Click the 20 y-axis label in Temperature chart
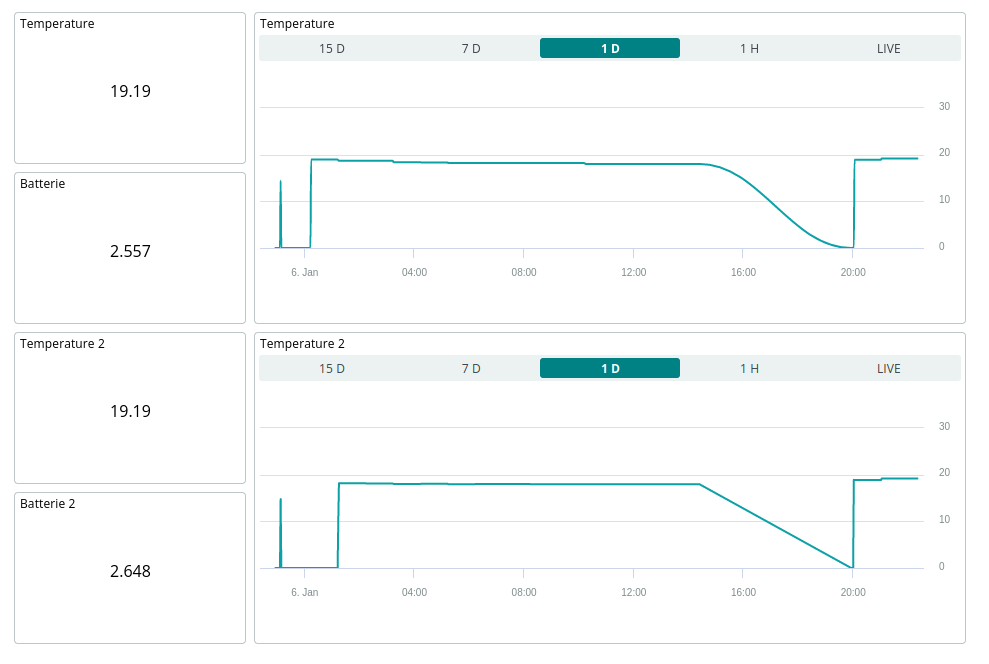This screenshot has height=664, width=989. pyautogui.click(x=944, y=153)
